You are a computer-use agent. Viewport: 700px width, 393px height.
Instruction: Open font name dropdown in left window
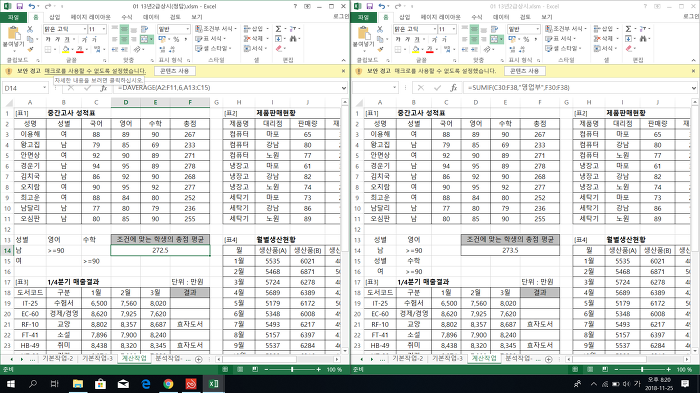pyautogui.click(x=84, y=29)
